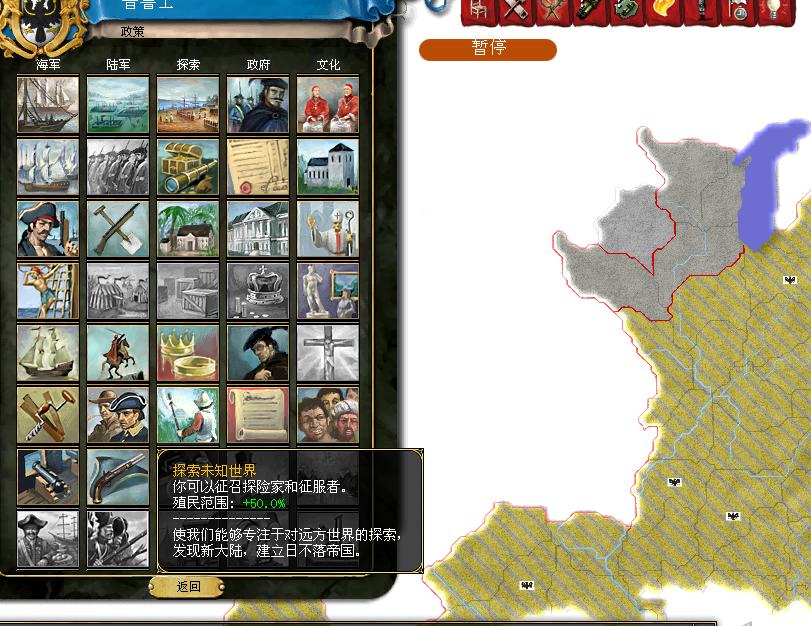Choose the flintlock pistol idea icon
The width and height of the screenshot is (811, 626).
118,477
